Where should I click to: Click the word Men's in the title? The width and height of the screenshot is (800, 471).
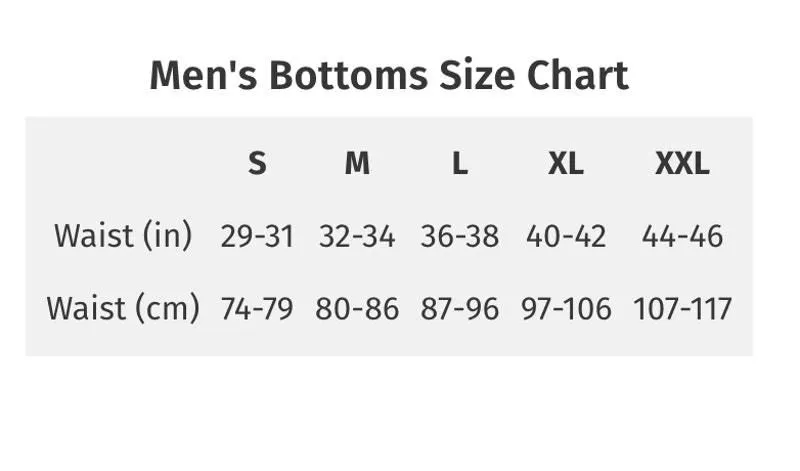pyautogui.click(x=203, y=76)
